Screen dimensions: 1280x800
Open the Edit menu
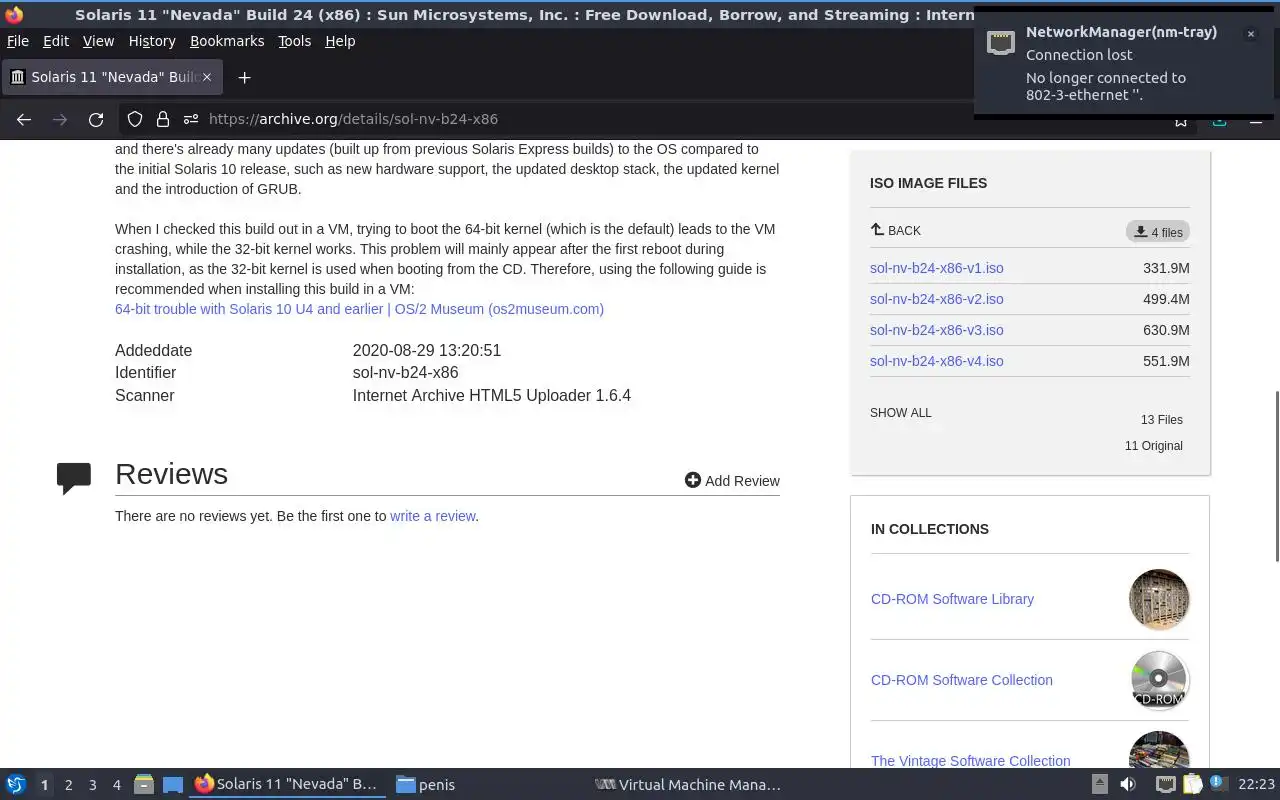pyautogui.click(x=56, y=41)
